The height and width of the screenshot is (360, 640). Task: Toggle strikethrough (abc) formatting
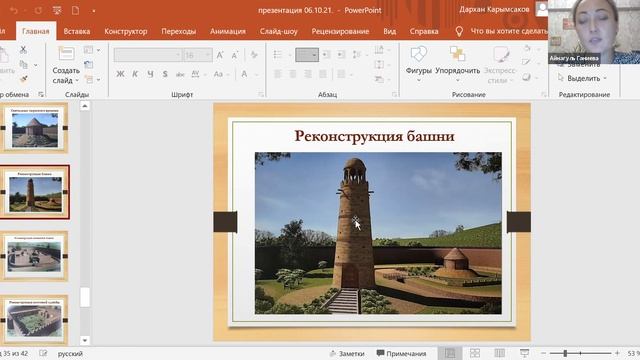(x=180, y=74)
